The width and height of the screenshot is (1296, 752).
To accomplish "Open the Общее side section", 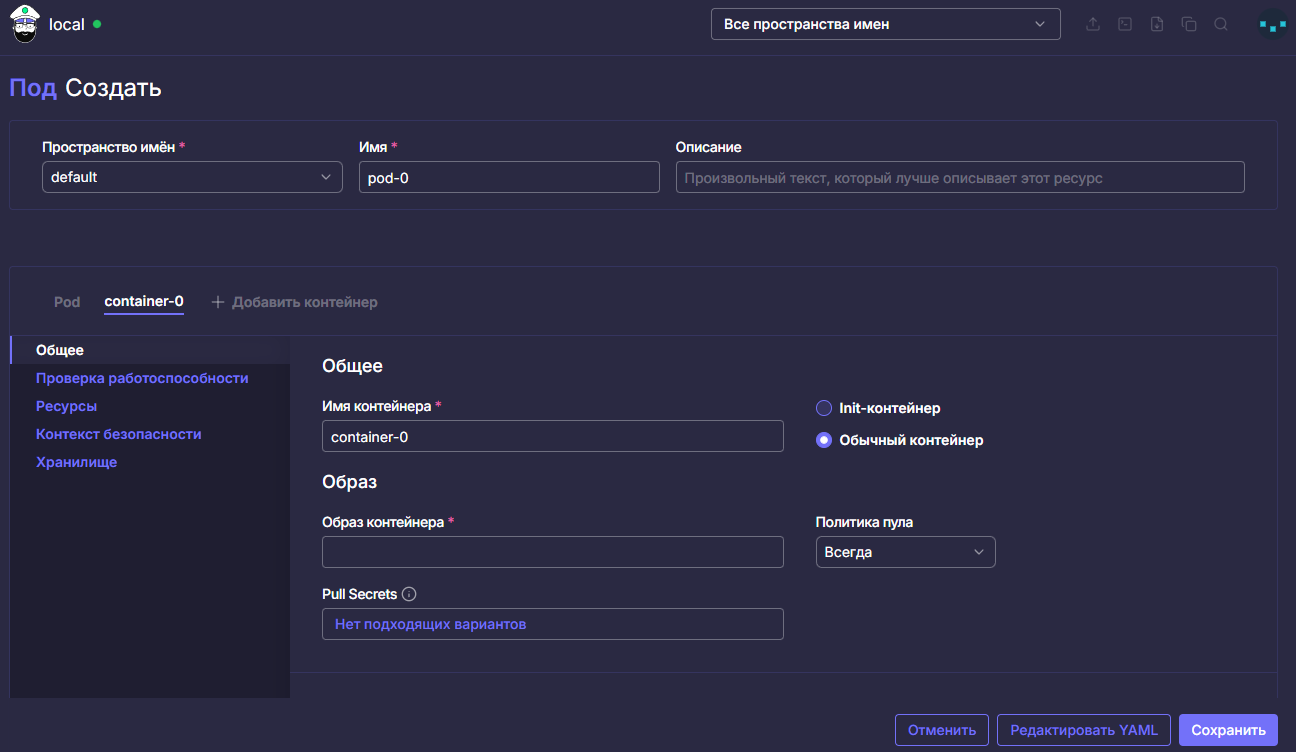I will [x=150, y=350].
